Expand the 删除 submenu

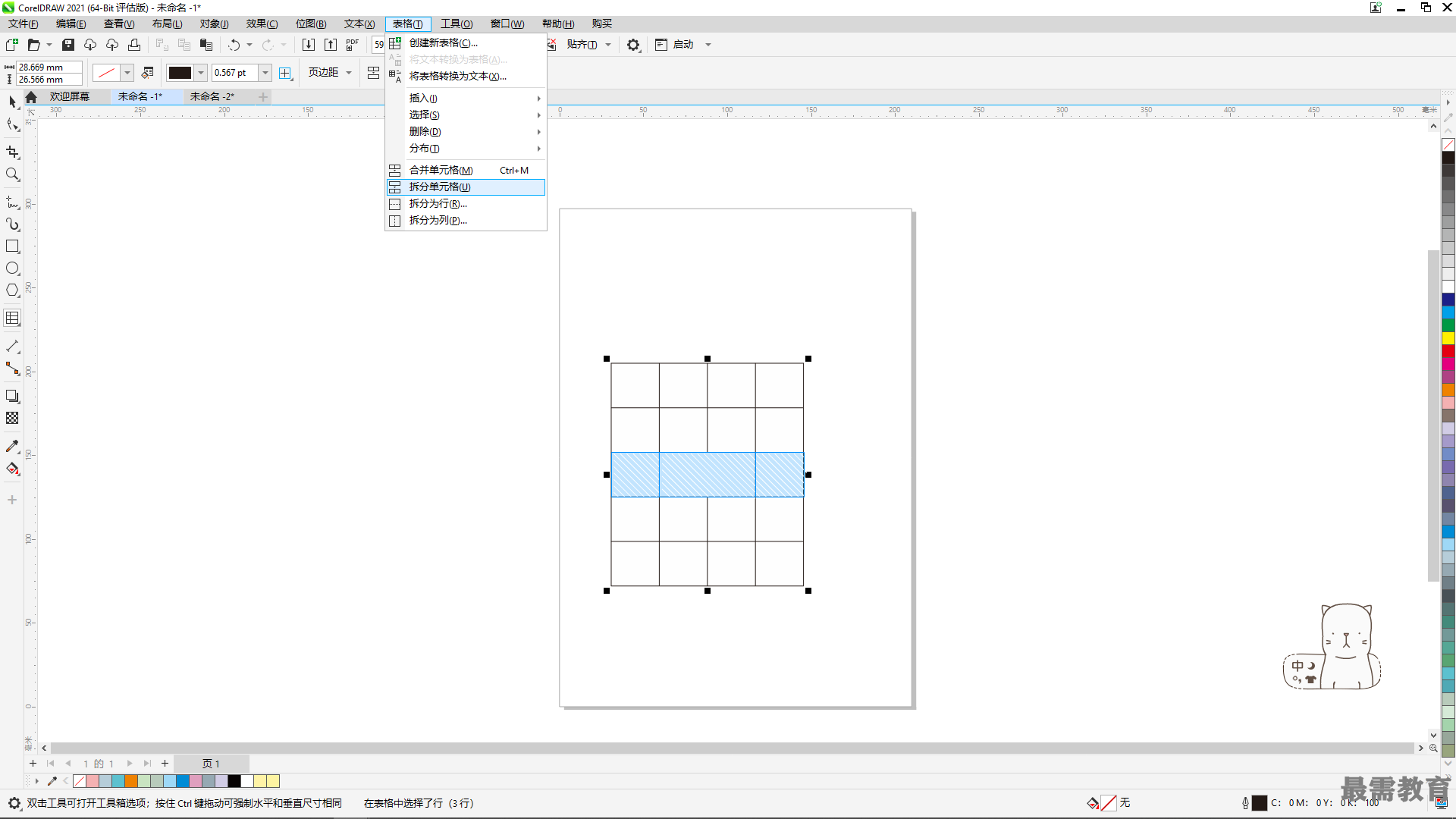click(x=466, y=131)
